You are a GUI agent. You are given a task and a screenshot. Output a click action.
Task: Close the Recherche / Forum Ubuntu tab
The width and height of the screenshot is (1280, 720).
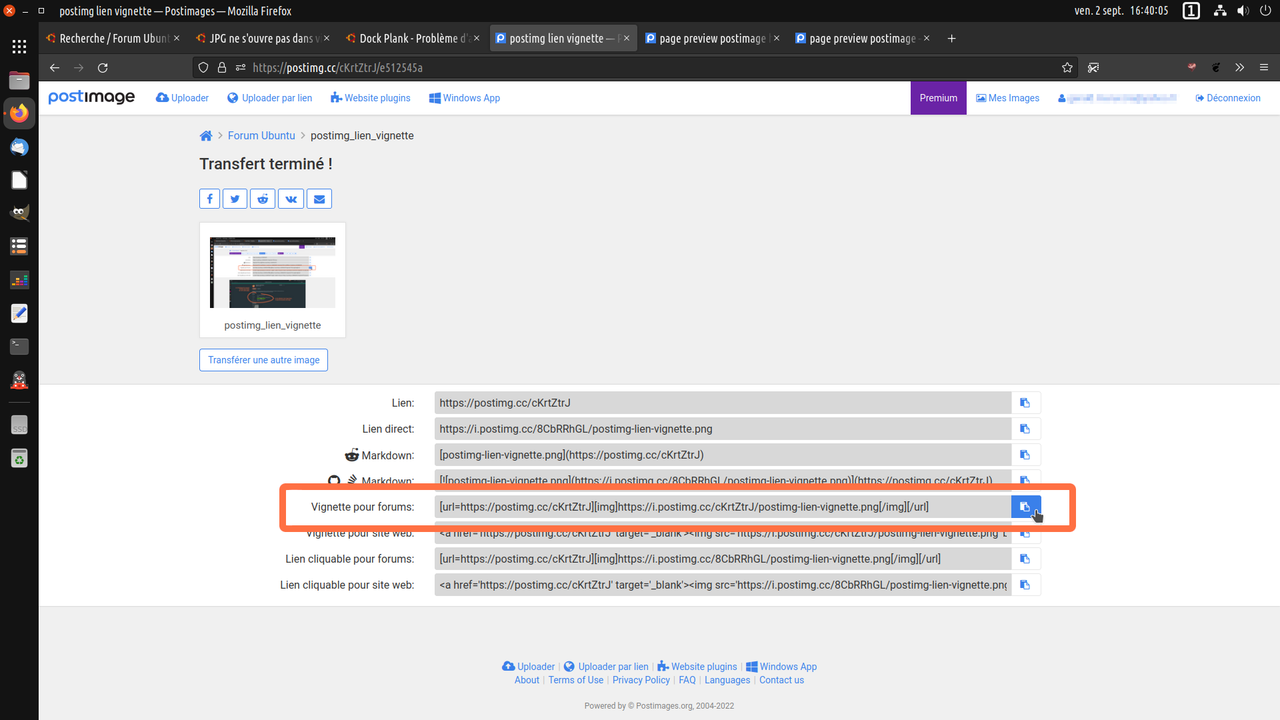coord(177,39)
